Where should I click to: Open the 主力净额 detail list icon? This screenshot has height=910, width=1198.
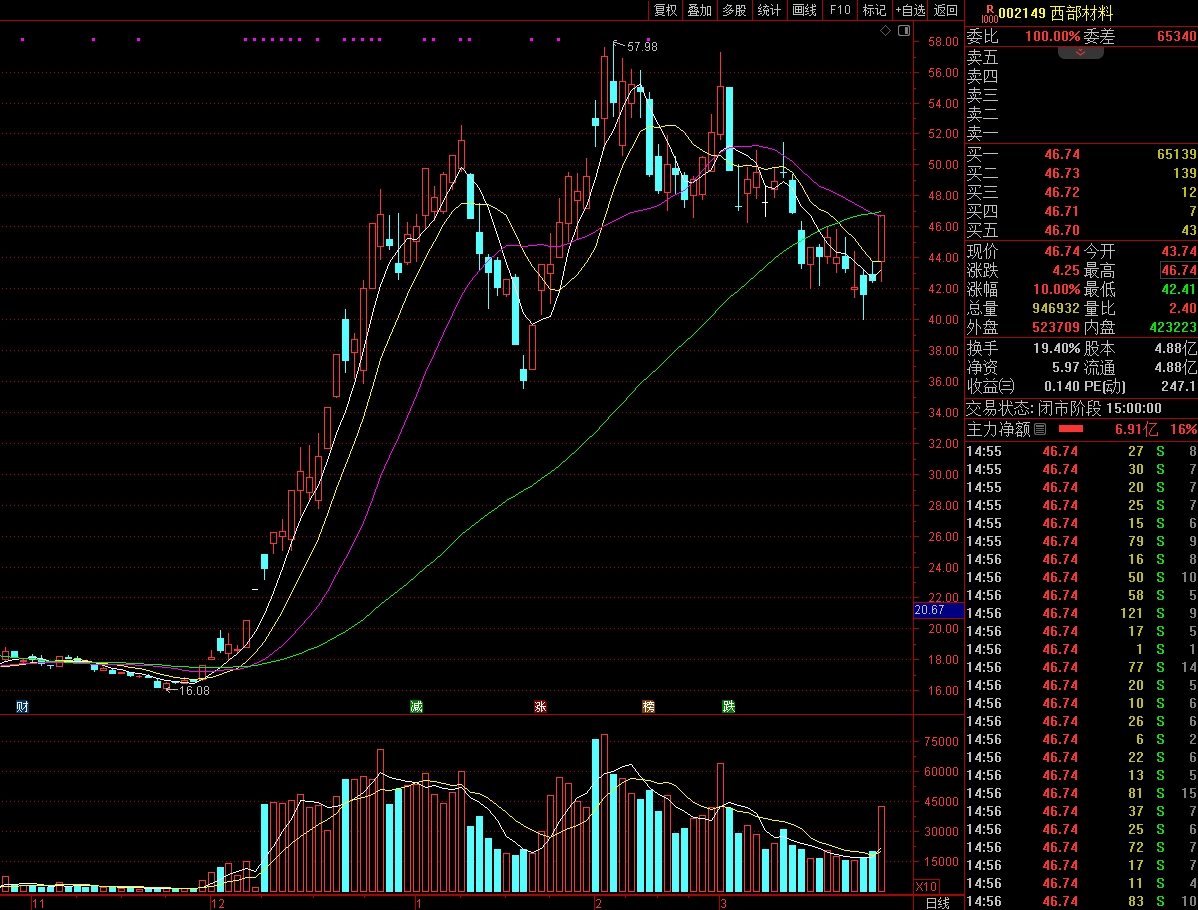1040,429
